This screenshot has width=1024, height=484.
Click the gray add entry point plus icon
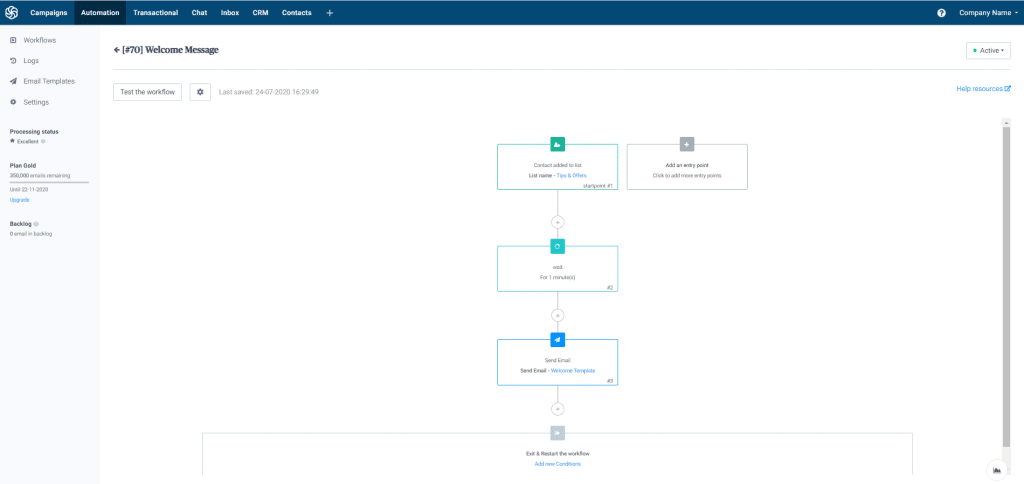[x=686, y=144]
